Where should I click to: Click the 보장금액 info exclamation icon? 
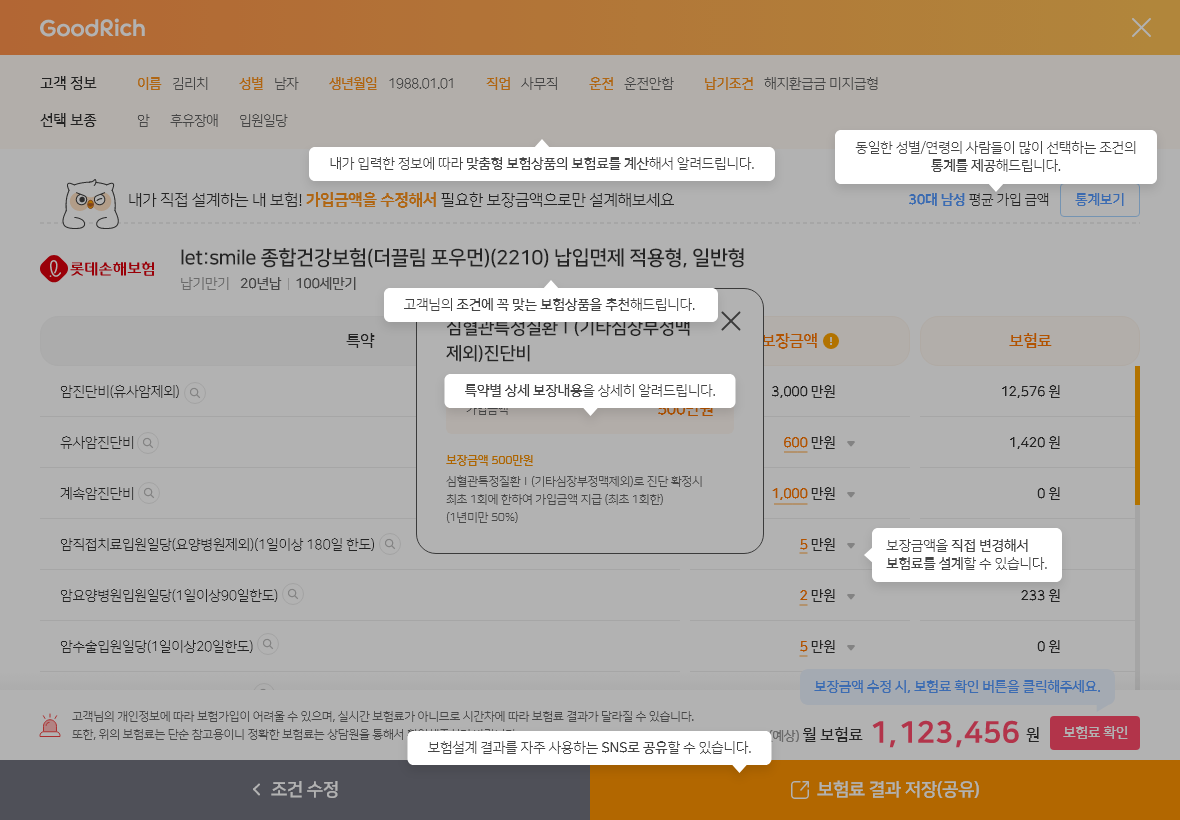click(x=831, y=341)
